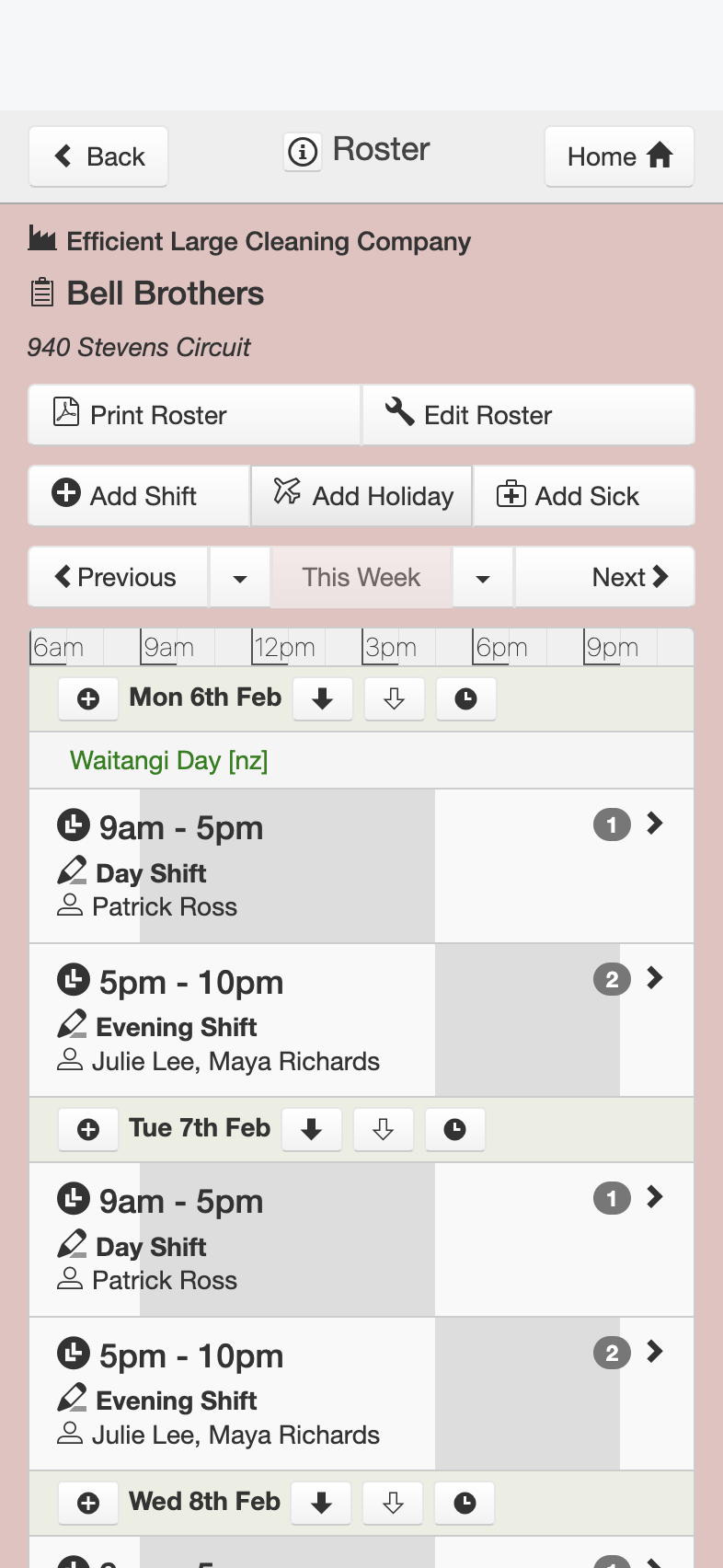Expand Monday's 9am - 5pm Day Shift chevron
Image resolution: width=723 pixels, height=1568 pixels.
pos(655,824)
